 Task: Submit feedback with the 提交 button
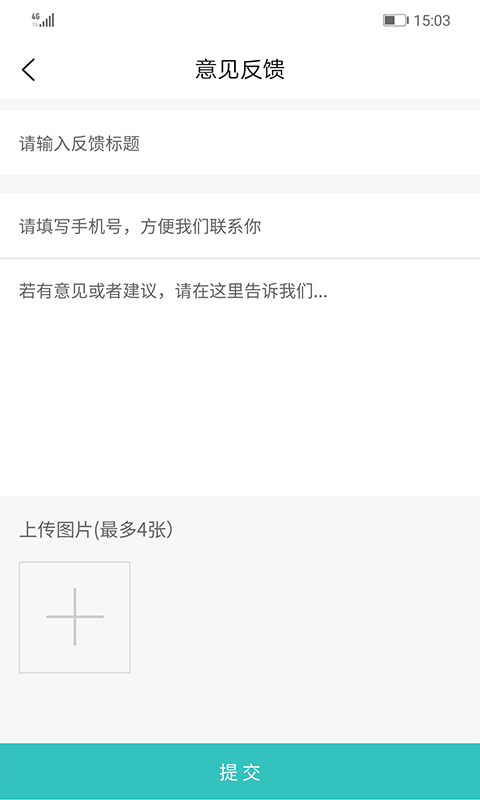pyautogui.click(x=240, y=772)
